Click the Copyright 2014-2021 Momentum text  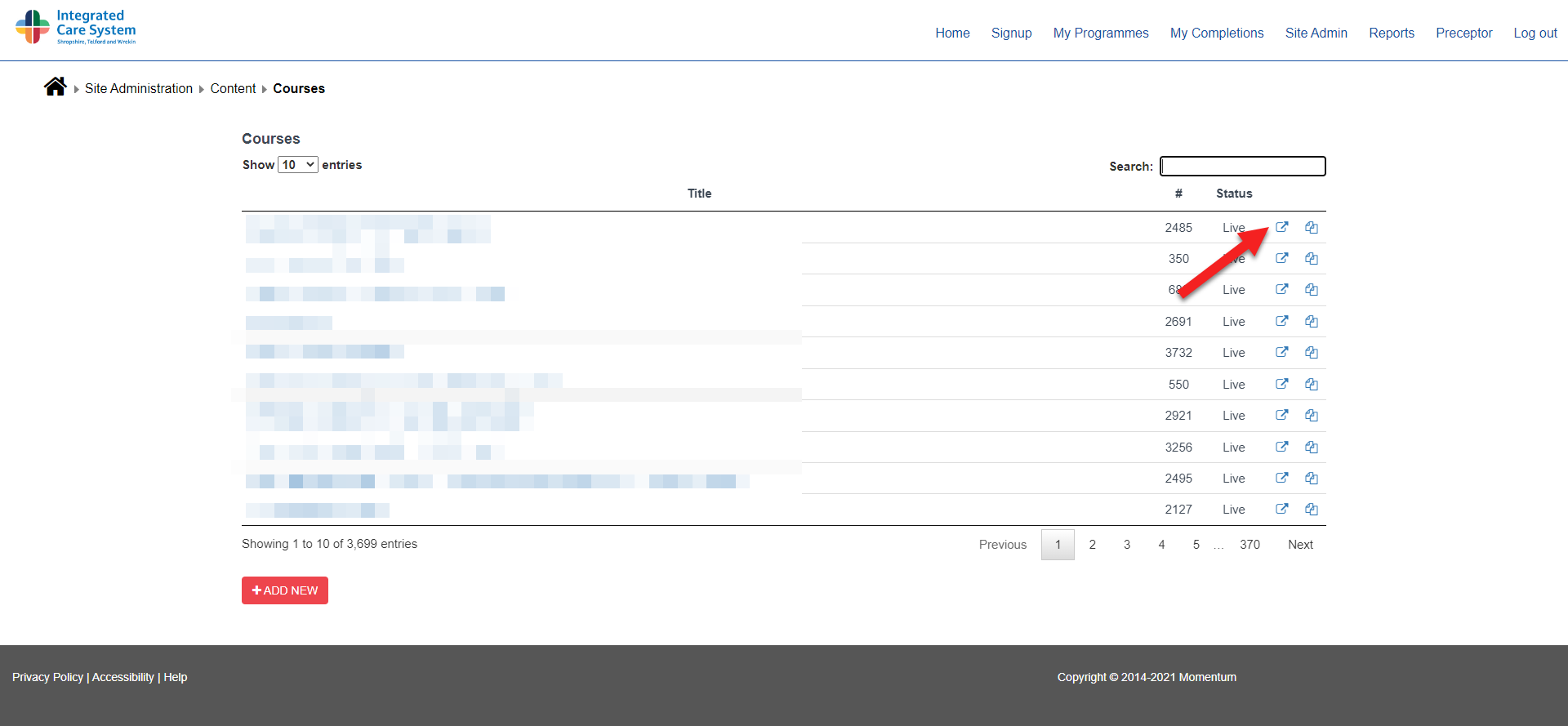(x=1147, y=677)
